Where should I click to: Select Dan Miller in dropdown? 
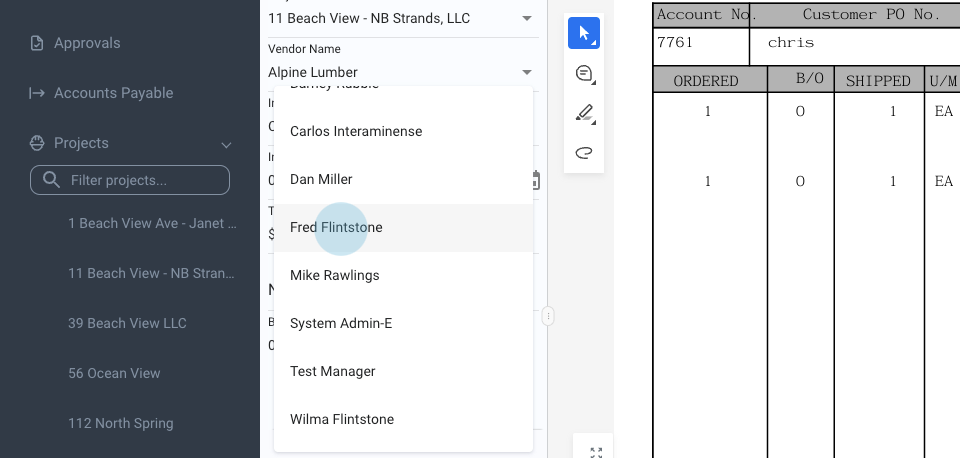321,180
